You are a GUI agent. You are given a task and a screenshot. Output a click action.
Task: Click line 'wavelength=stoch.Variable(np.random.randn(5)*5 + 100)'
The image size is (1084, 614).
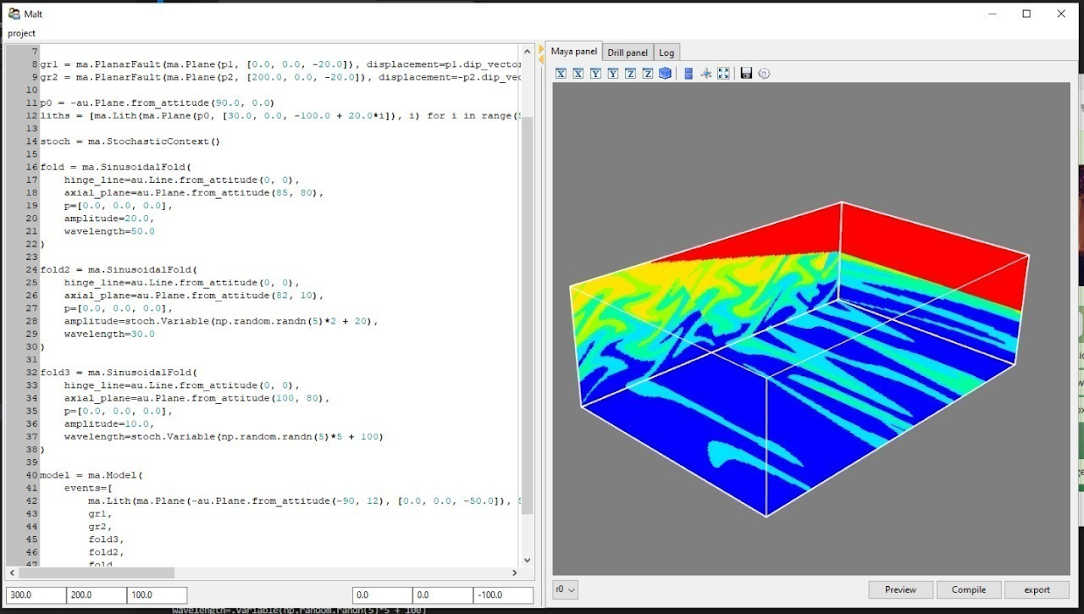(x=223, y=436)
